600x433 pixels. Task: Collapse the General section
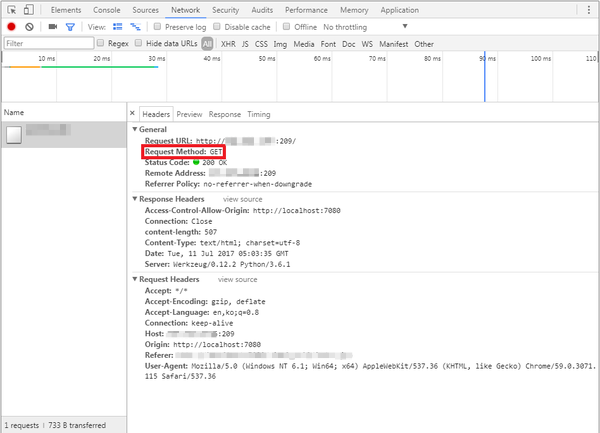pyautogui.click(x=135, y=130)
